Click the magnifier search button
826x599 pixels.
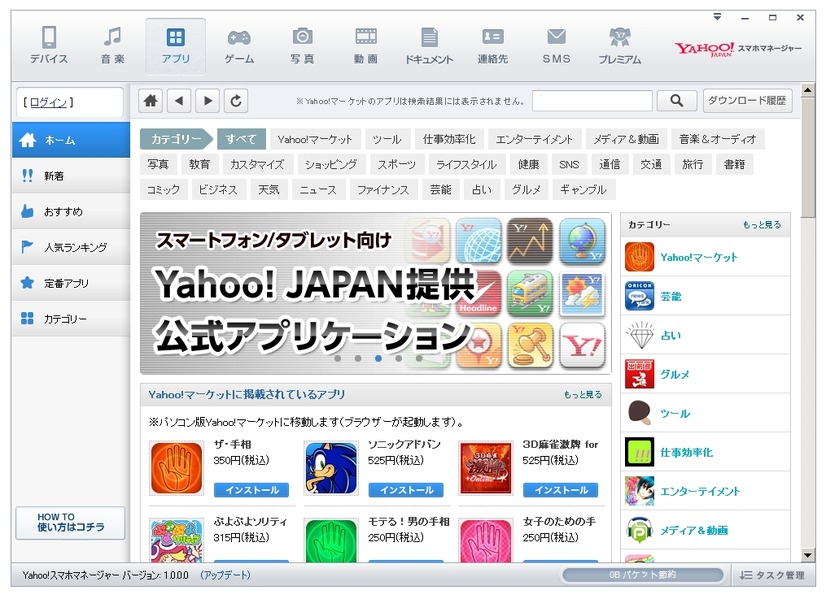(677, 100)
